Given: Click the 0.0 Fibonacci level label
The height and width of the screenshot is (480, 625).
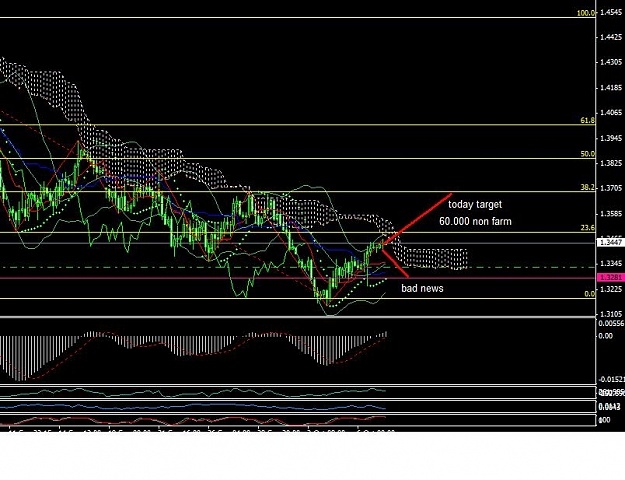Looking at the screenshot, I should [x=590, y=294].
